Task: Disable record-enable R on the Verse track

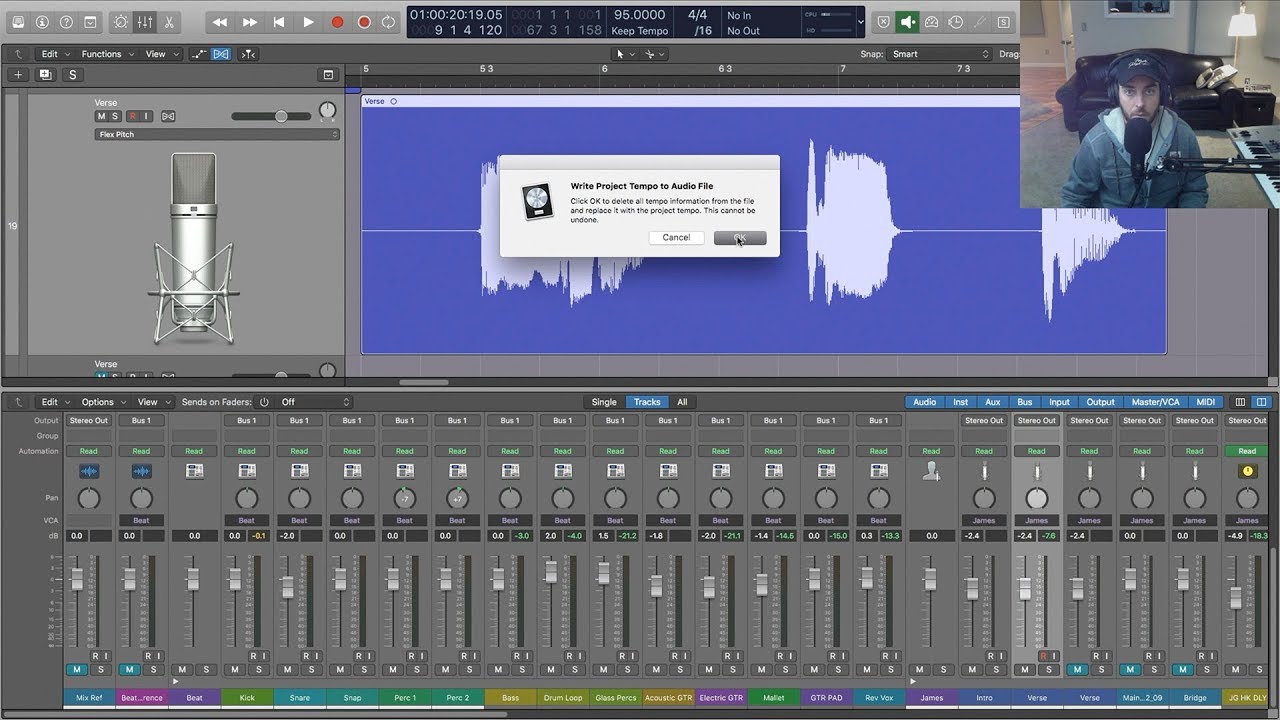Action: pos(132,115)
